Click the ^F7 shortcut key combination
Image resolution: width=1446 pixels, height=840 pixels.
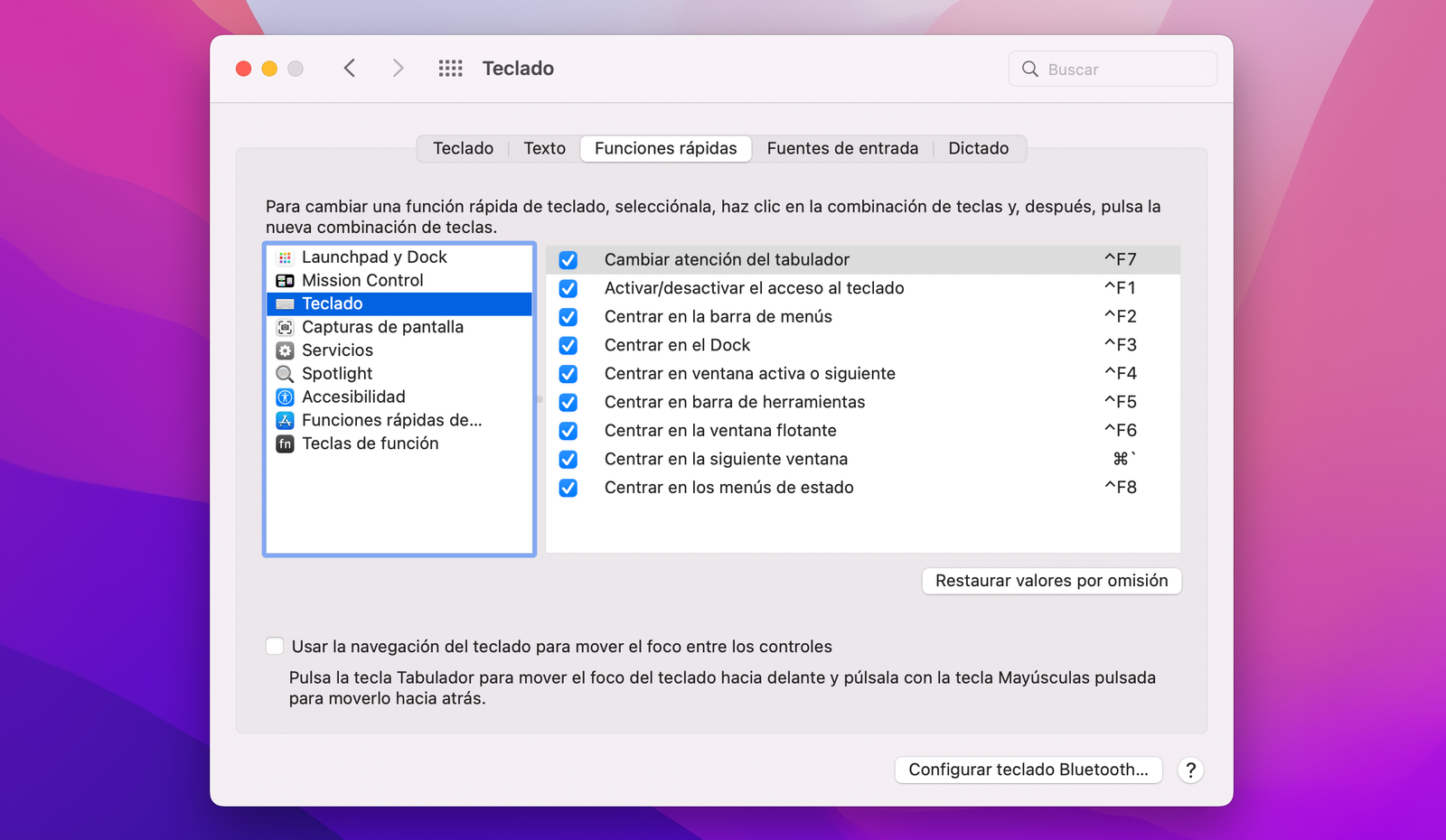[1121, 259]
